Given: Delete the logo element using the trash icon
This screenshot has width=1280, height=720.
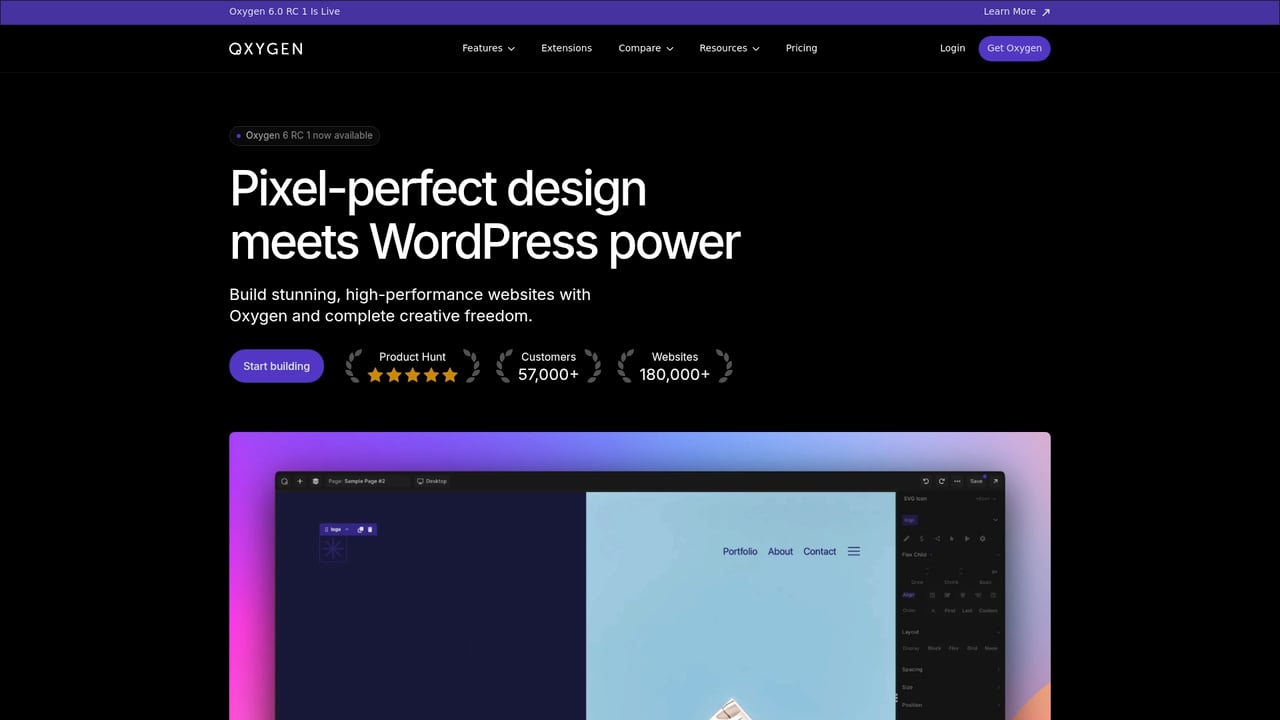Looking at the screenshot, I should point(370,529).
